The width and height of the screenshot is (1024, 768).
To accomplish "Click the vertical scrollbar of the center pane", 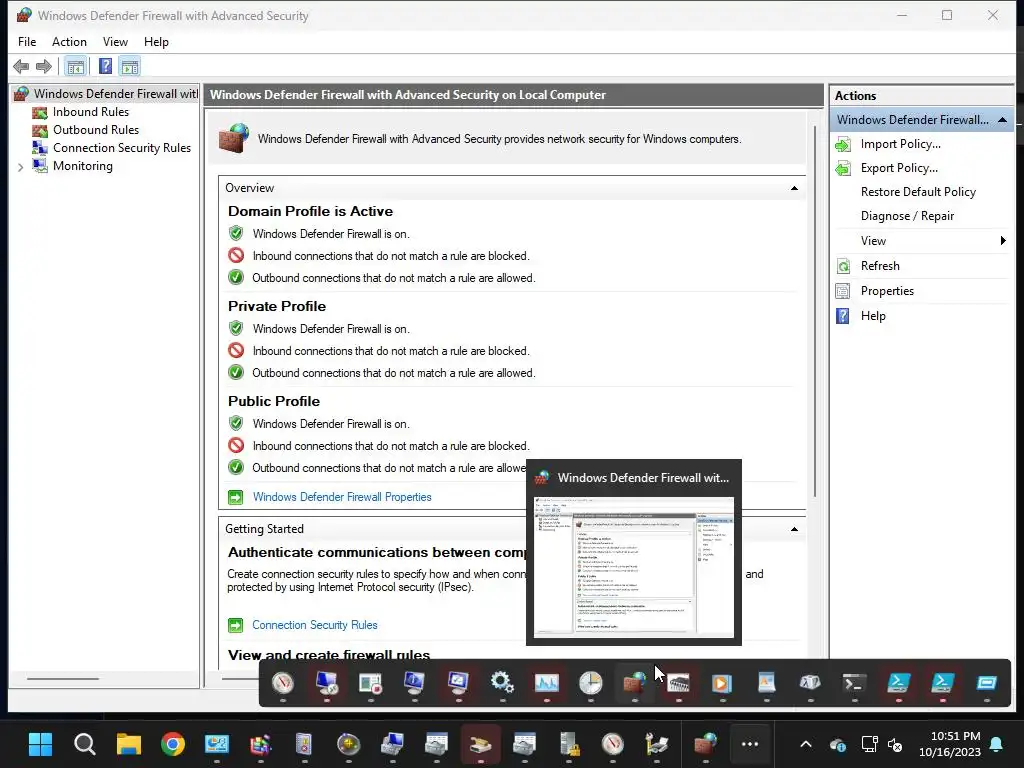I will 815,311.
